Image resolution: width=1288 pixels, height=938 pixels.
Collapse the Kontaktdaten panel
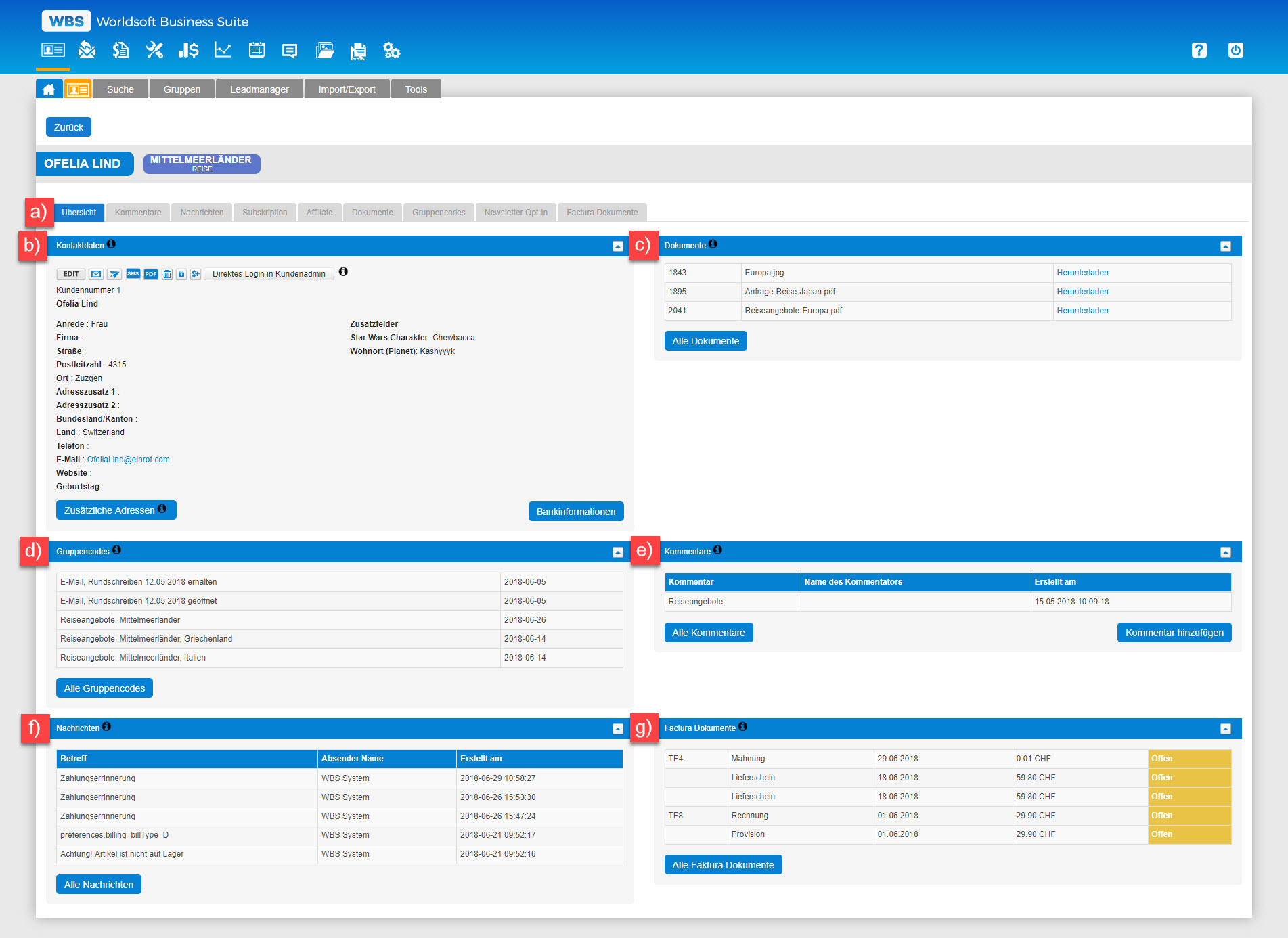tap(617, 246)
